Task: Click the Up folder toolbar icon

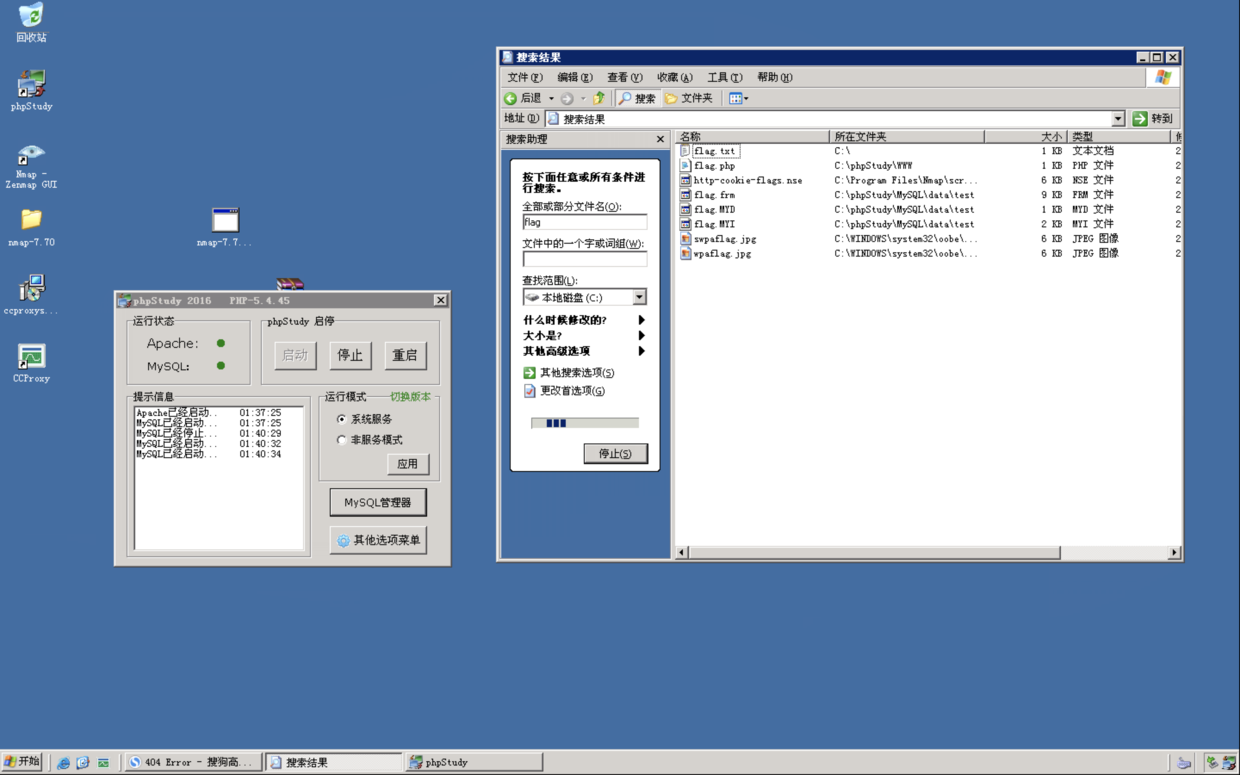Action: click(599, 98)
